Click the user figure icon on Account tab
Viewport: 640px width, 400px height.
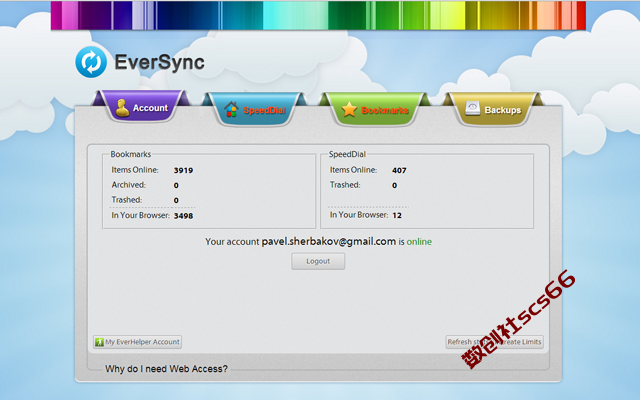122,108
